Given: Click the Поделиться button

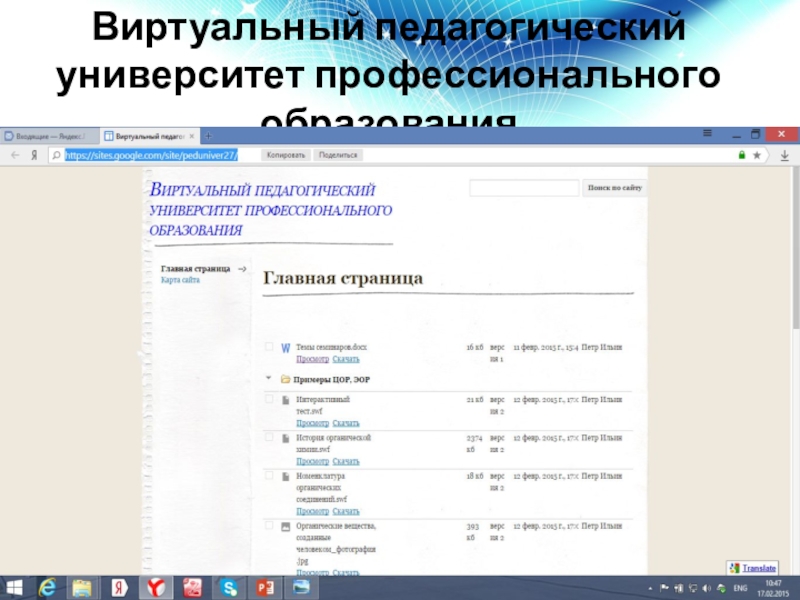Looking at the screenshot, I should pos(338,155).
